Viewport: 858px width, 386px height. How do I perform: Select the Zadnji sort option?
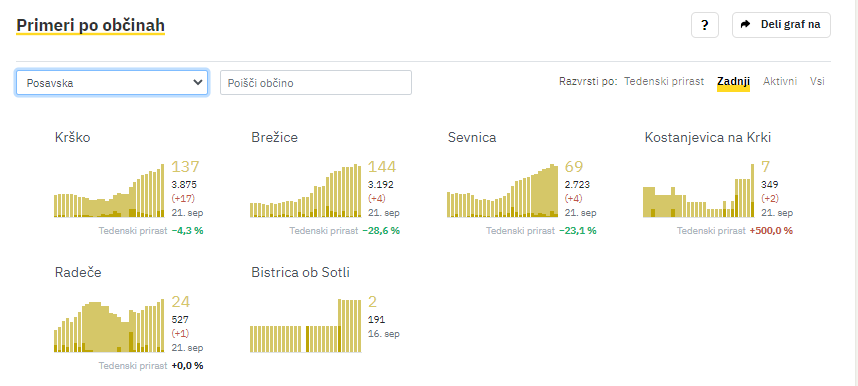click(733, 82)
